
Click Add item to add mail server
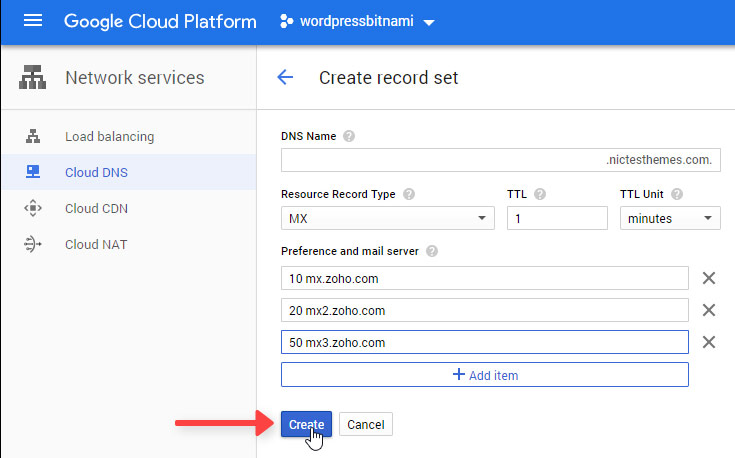pos(485,375)
